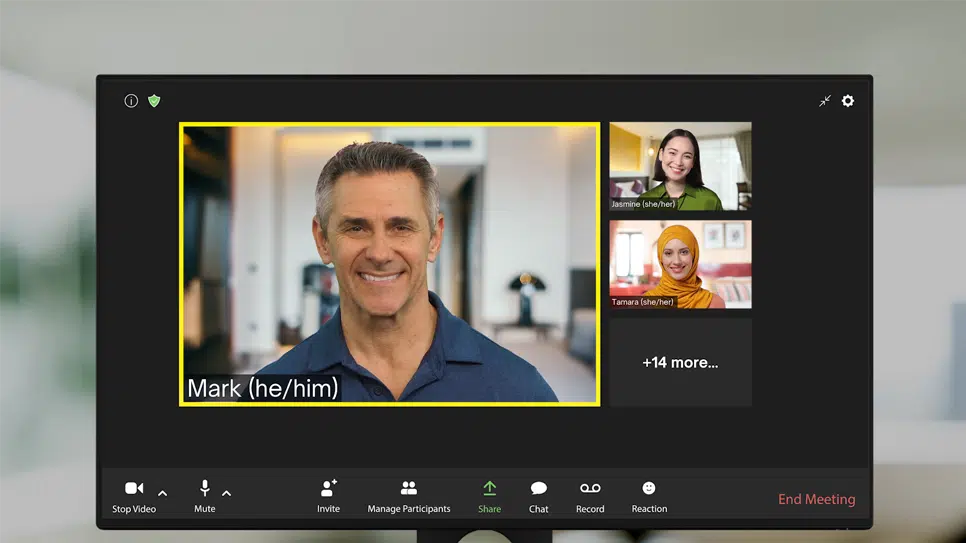Invite people to the meeting
The height and width of the screenshot is (543, 966).
328,497
